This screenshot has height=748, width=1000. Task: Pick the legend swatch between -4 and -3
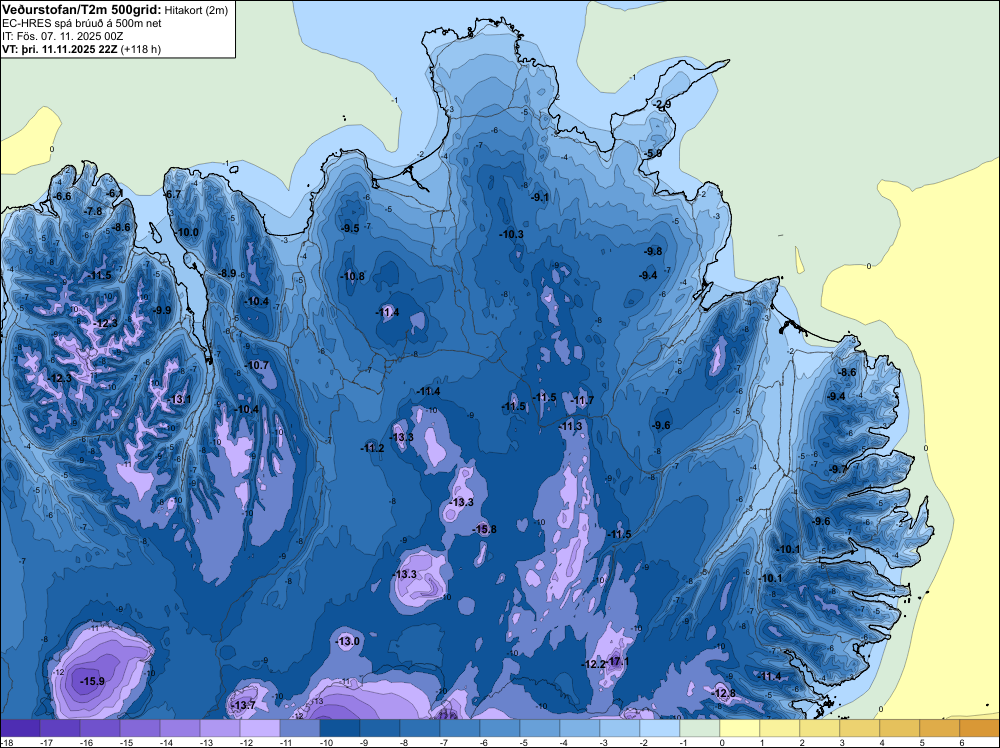tap(580, 728)
